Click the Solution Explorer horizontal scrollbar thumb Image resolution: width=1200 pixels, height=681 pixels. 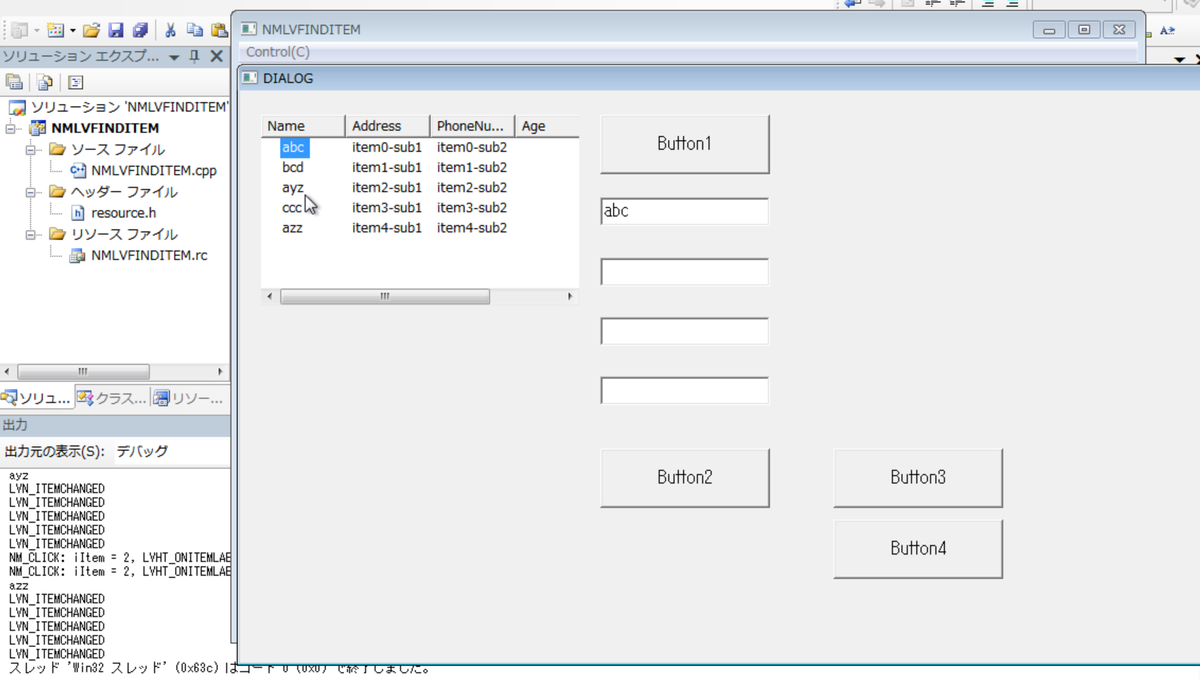pos(83,371)
